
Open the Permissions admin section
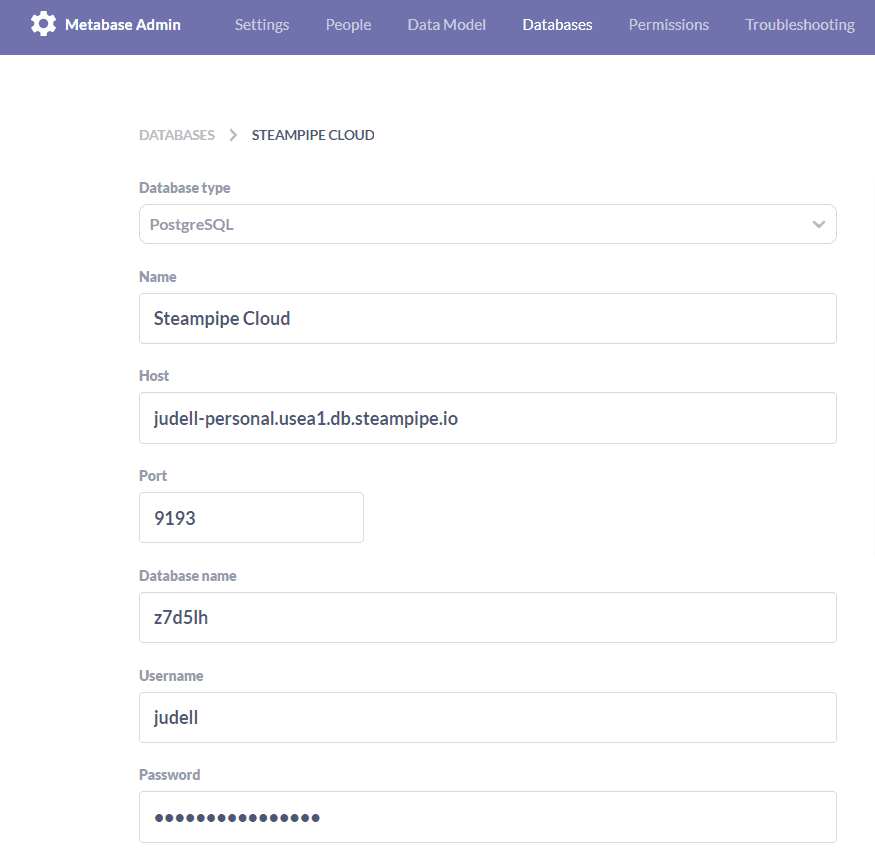(669, 25)
